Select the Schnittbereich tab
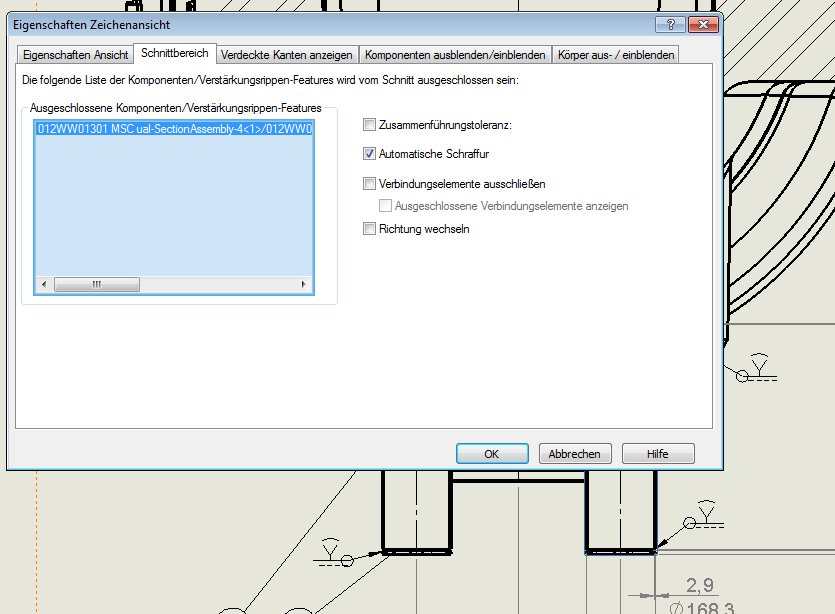The image size is (835, 614). click(x=175, y=53)
